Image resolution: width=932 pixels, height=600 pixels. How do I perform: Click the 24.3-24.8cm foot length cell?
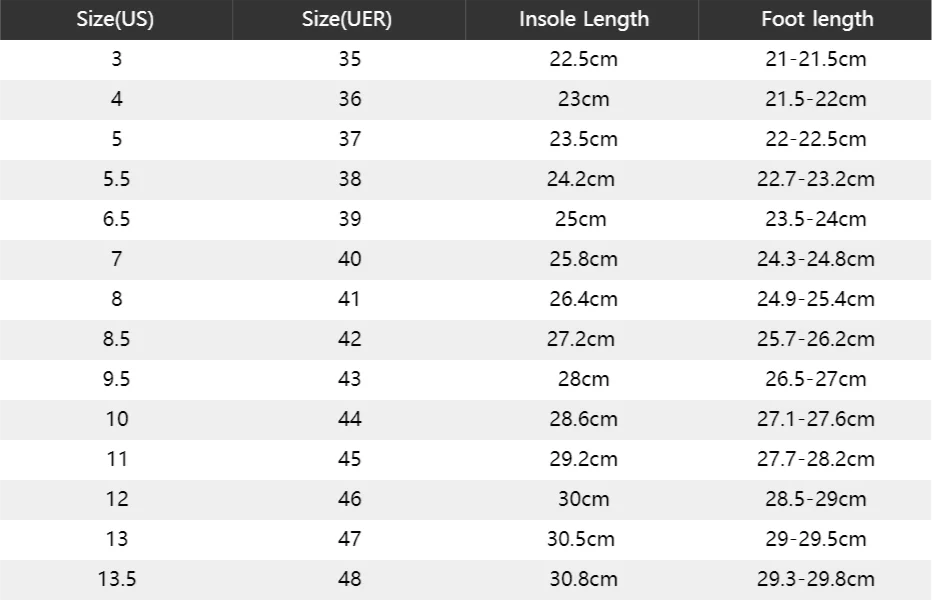(816, 259)
